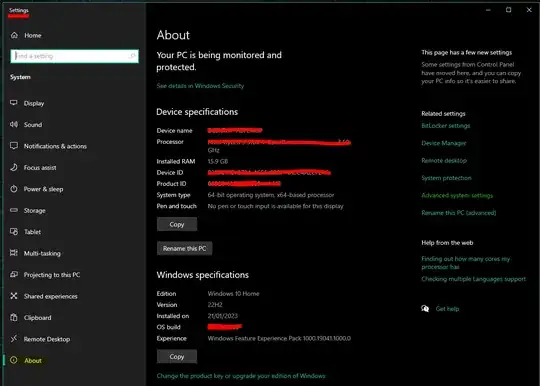The width and height of the screenshot is (540, 386).
Task: Open See details in Windows Security link
Action: [200, 86]
